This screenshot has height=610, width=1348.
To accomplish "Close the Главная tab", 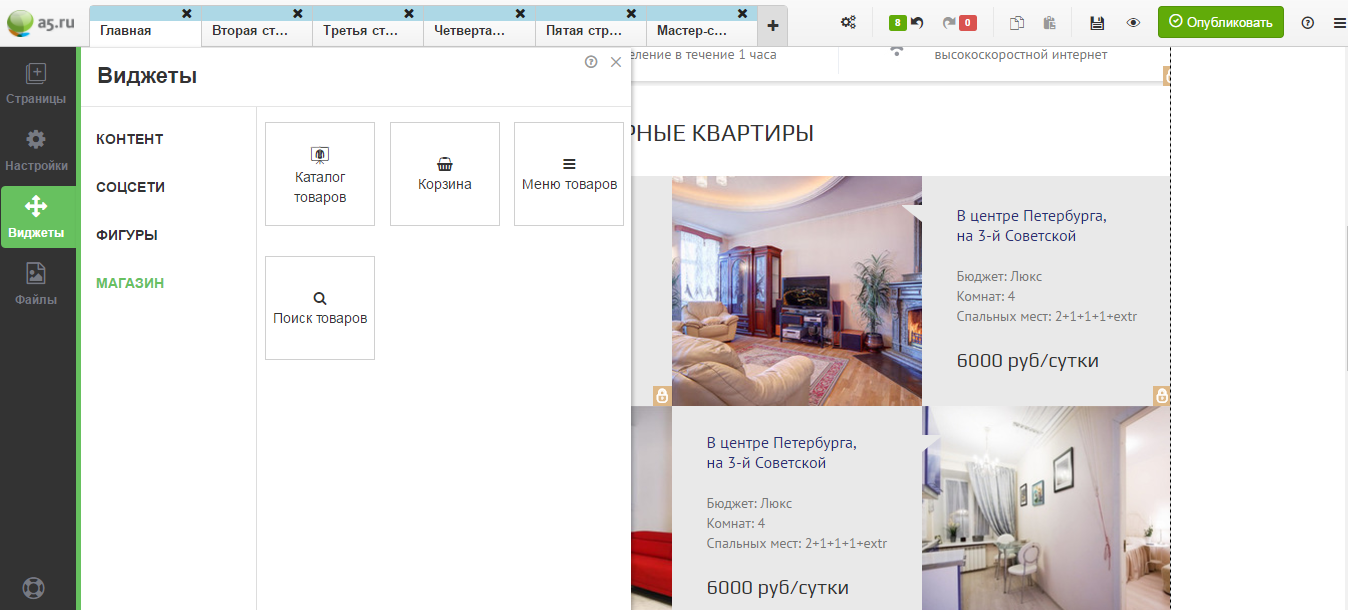I will [187, 13].
